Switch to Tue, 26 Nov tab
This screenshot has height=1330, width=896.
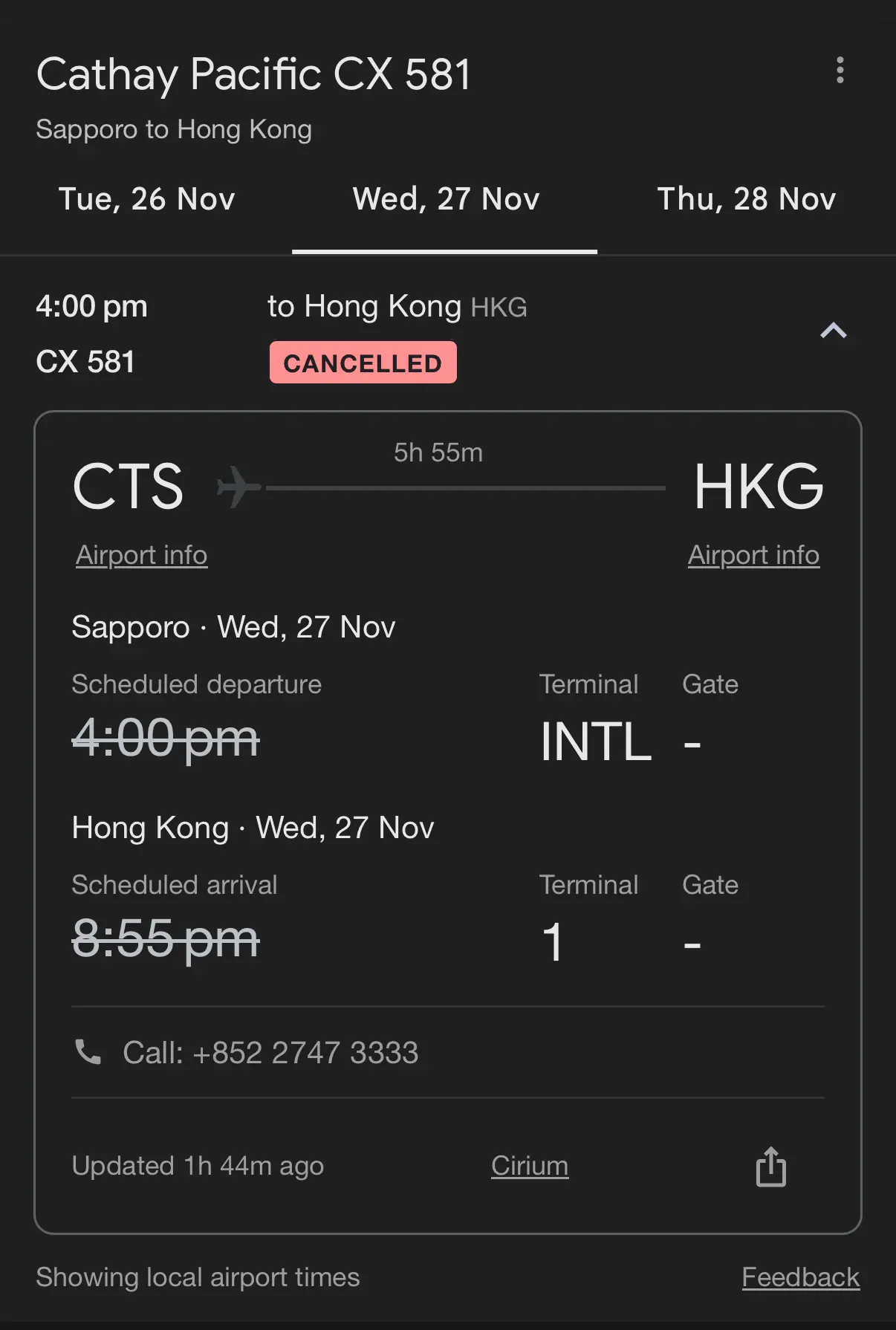[x=146, y=199]
